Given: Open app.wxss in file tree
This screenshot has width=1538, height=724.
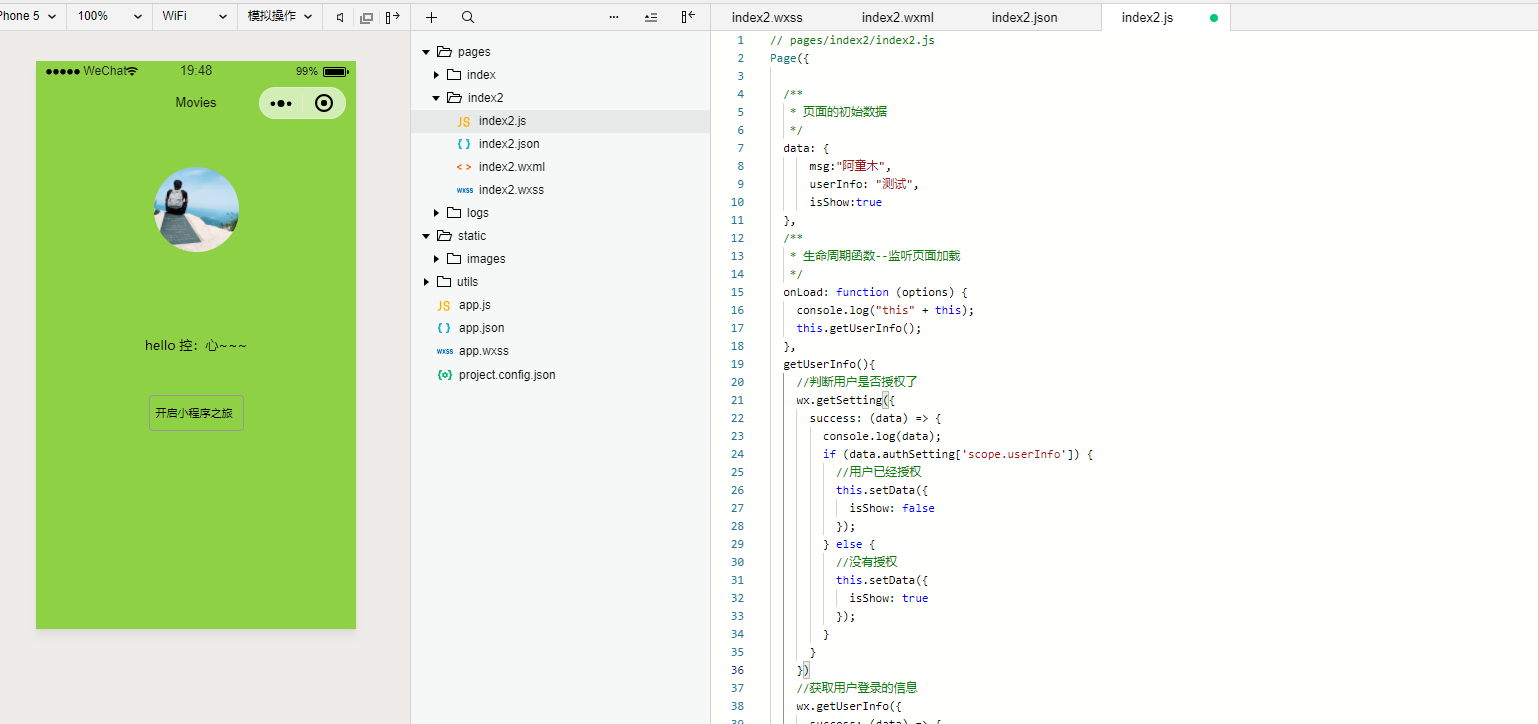Looking at the screenshot, I should tap(560, 351).
